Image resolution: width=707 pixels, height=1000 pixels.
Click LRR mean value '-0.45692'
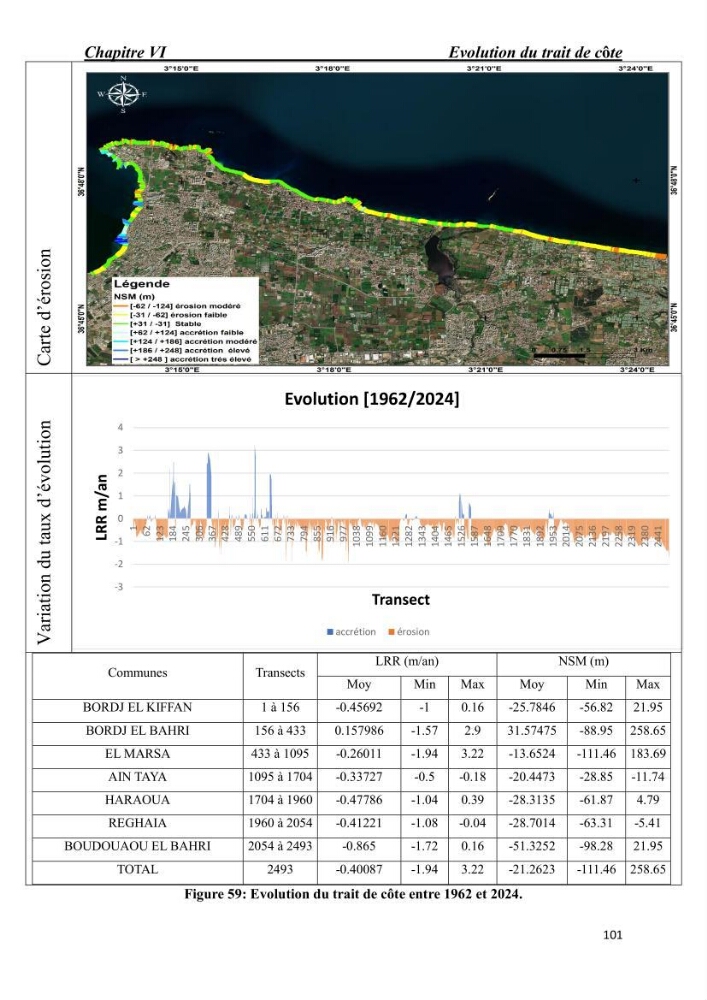coord(359,708)
